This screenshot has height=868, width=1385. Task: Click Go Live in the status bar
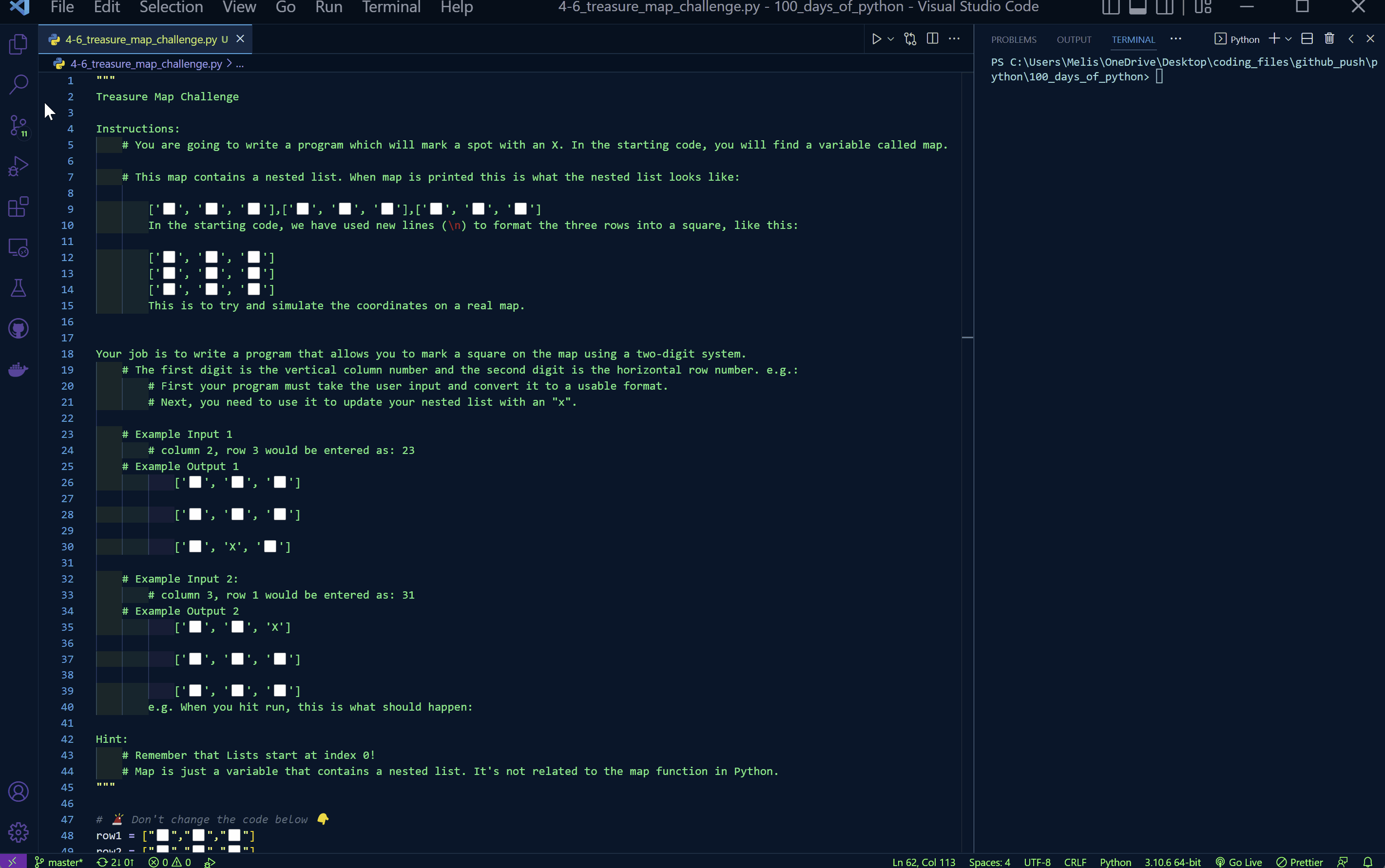tap(1239, 862)
